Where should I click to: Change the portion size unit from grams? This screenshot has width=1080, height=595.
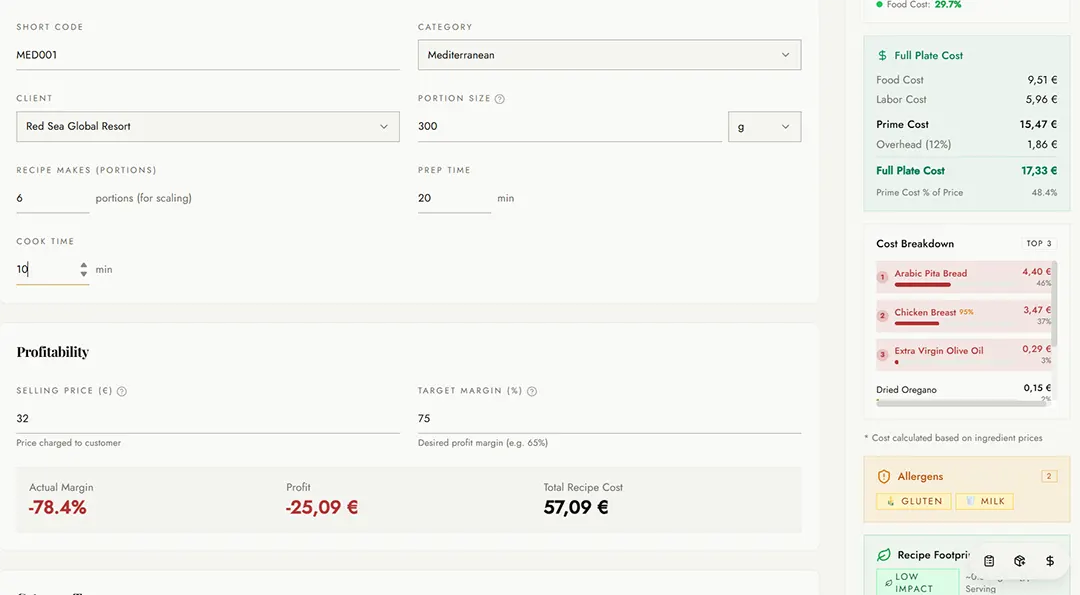click(x=766, y=126)
